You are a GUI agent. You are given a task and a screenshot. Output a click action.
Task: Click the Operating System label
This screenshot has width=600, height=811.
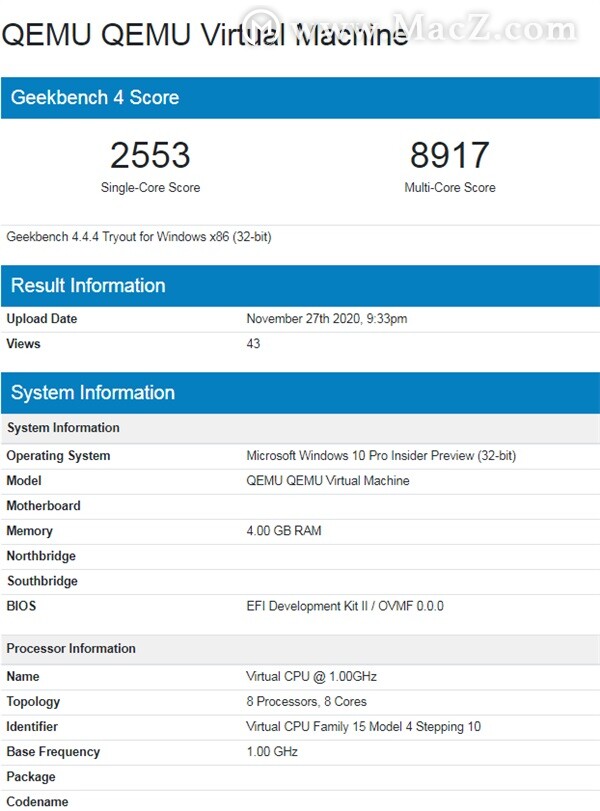pos(58,456)
